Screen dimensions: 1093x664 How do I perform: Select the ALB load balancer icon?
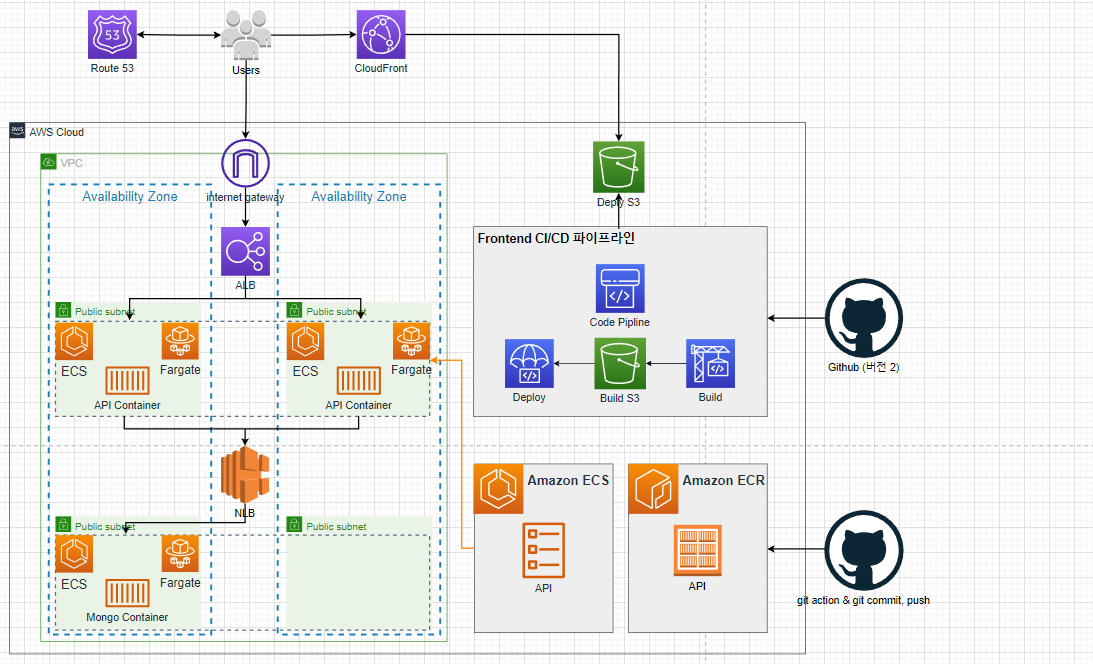click(x=245, y=252)
